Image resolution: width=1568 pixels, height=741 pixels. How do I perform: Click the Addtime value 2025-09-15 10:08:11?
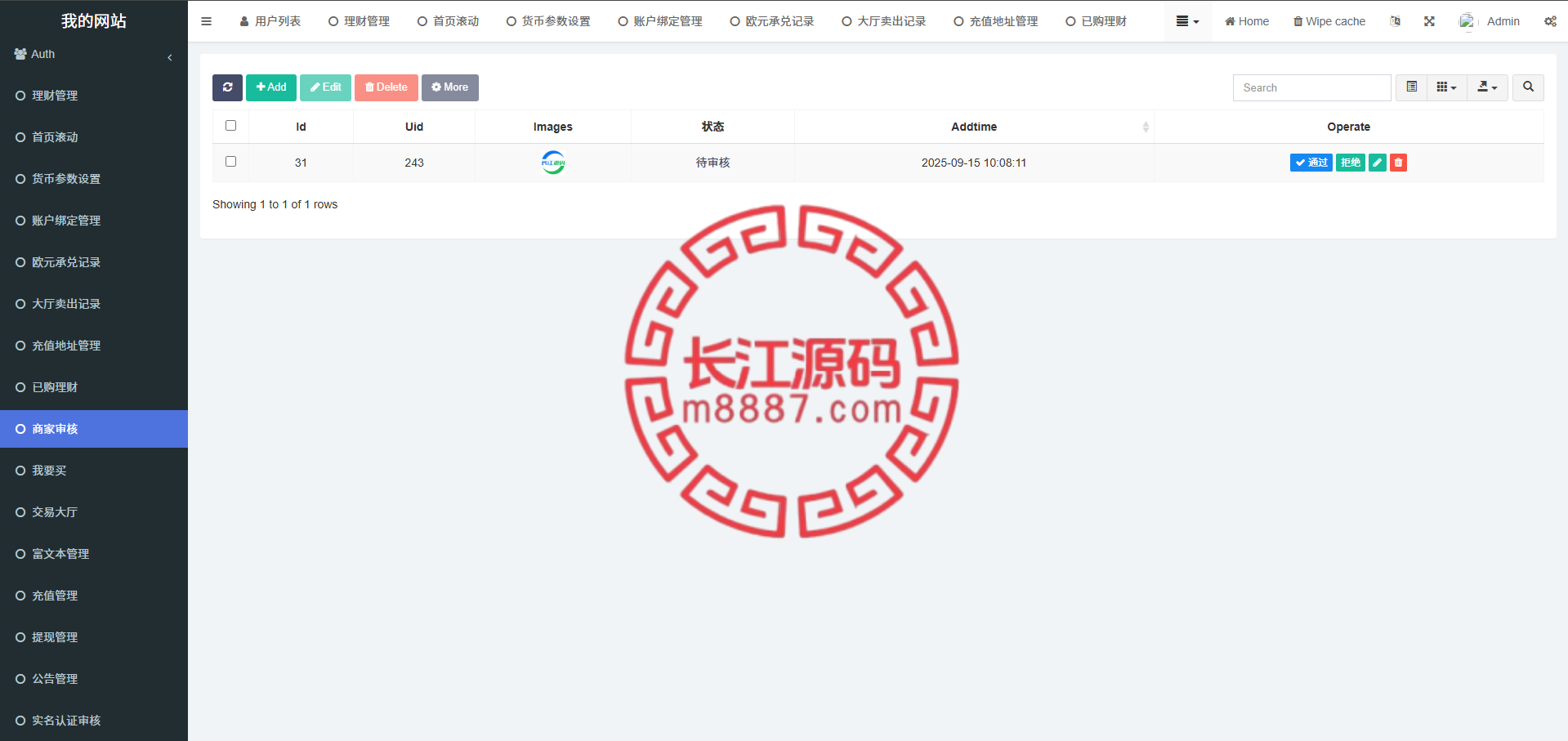[974, 163]
